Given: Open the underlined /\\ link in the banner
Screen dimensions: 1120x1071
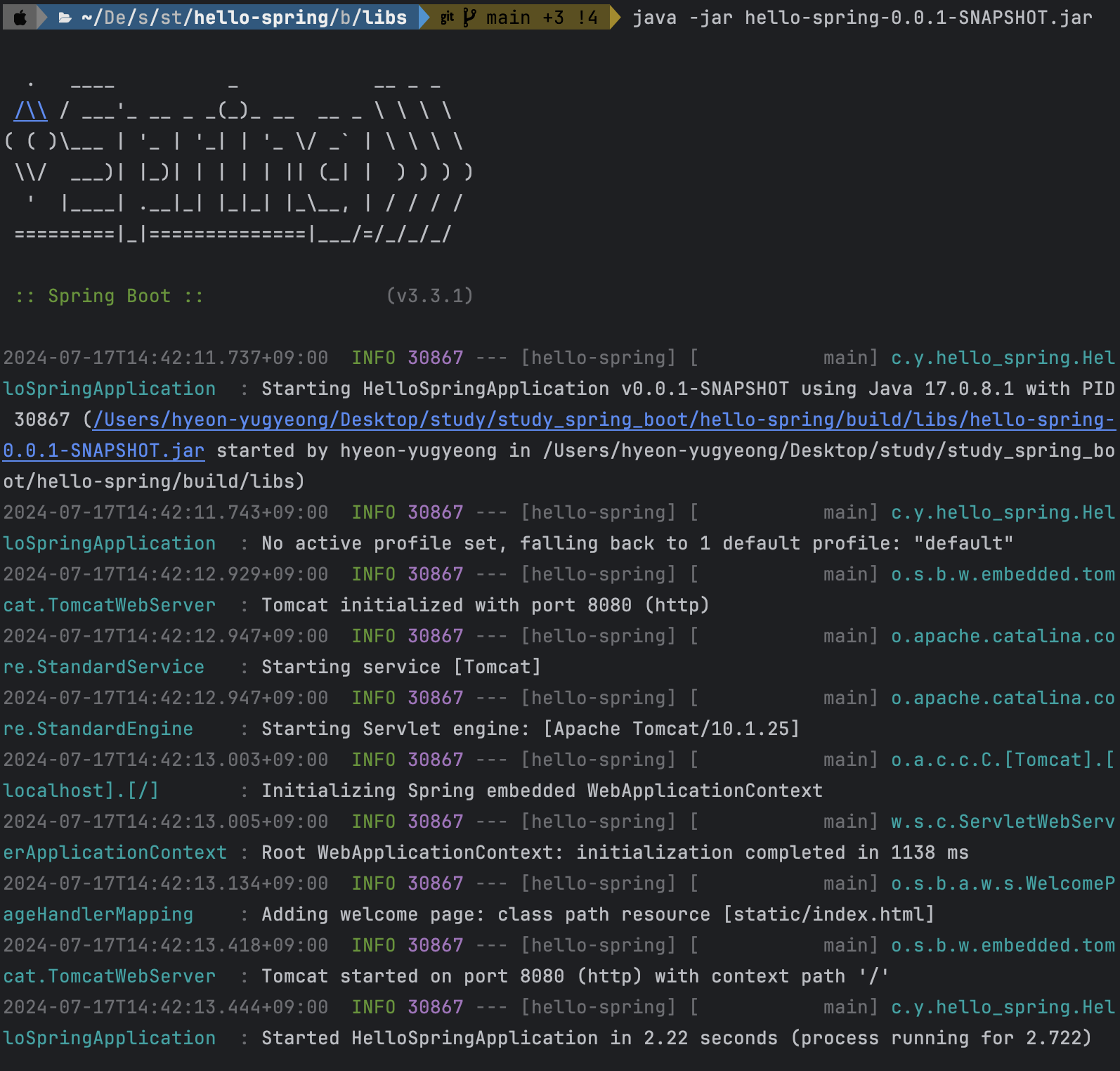Looking at the screenshot, I should pos(31,111).
